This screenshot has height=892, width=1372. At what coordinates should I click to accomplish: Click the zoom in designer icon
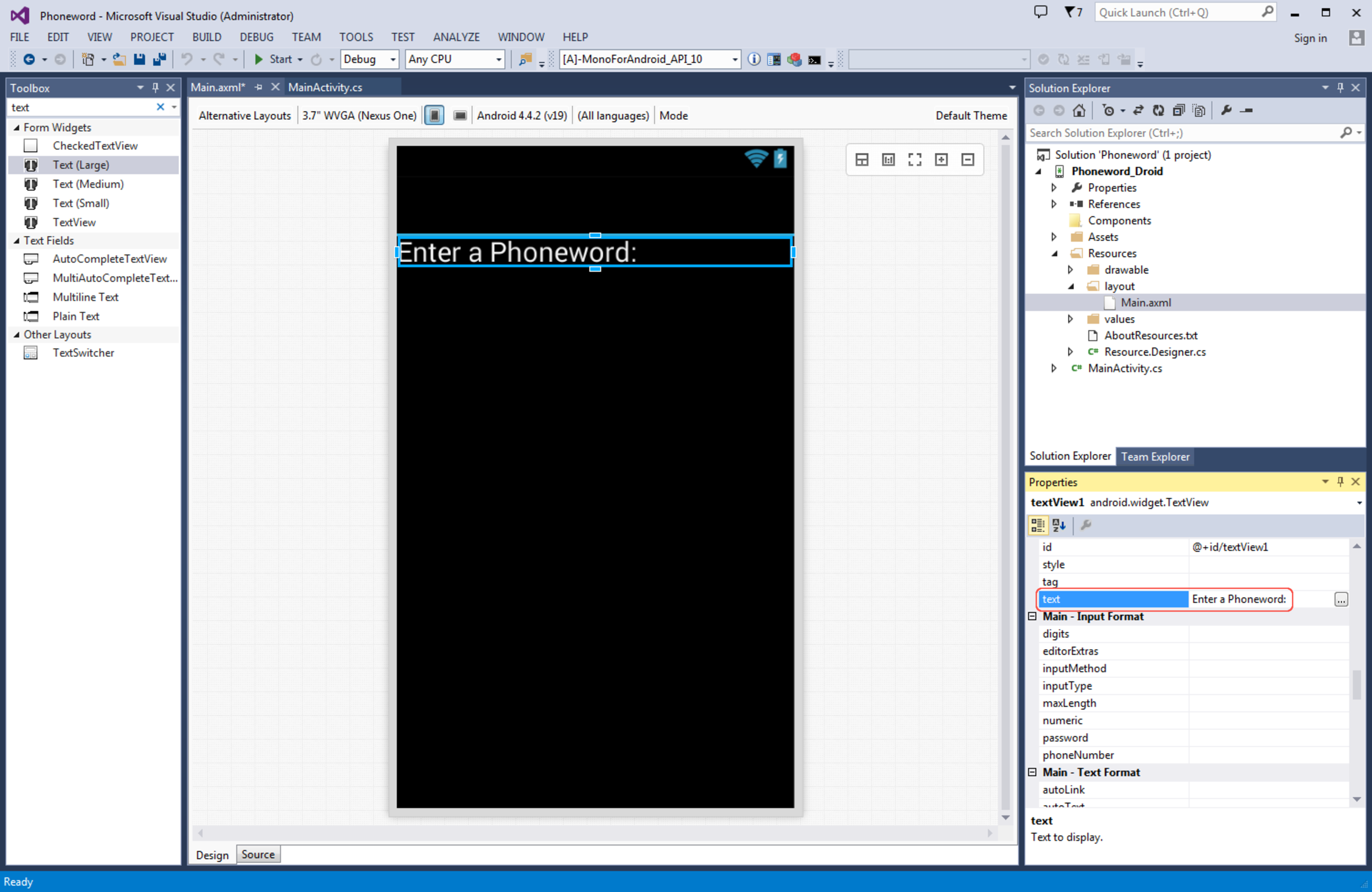tap(941, 160)
